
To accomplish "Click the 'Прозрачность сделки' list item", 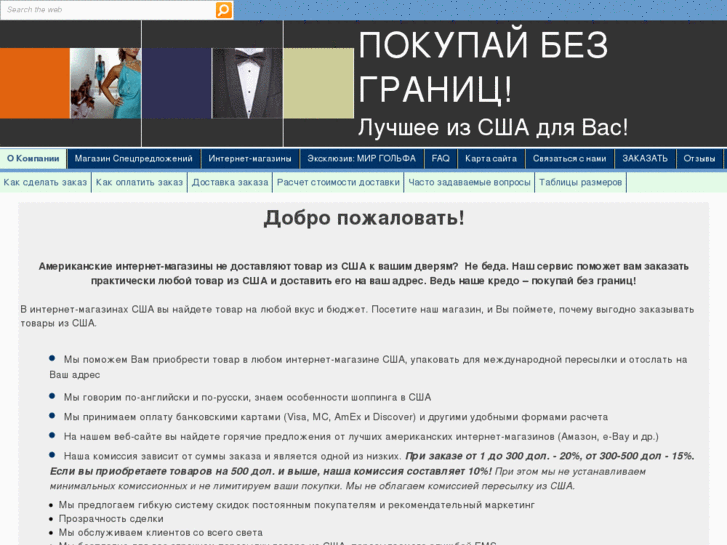I will click(x=111, y=519).
